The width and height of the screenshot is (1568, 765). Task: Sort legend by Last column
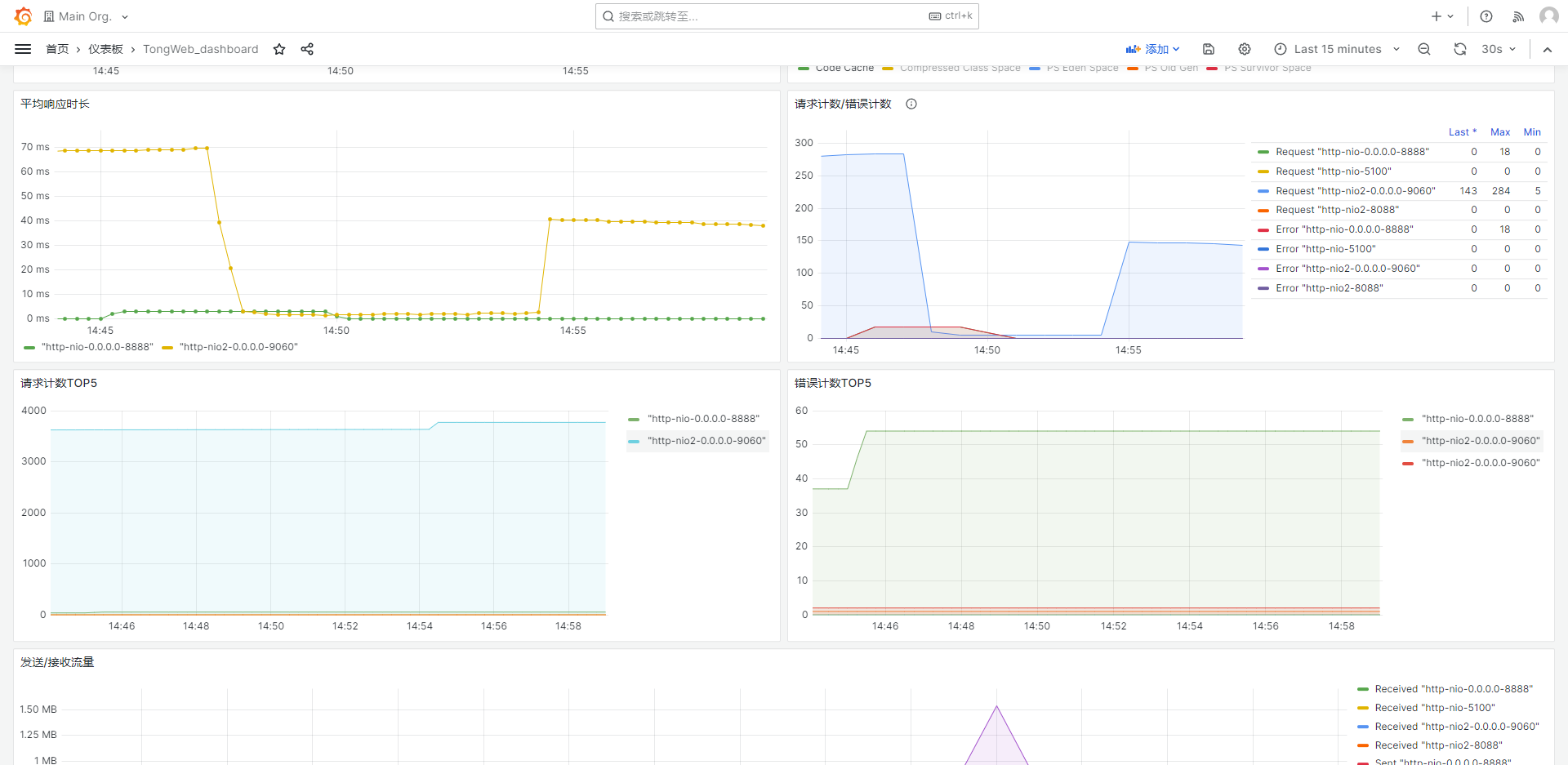pos(1462,132)
